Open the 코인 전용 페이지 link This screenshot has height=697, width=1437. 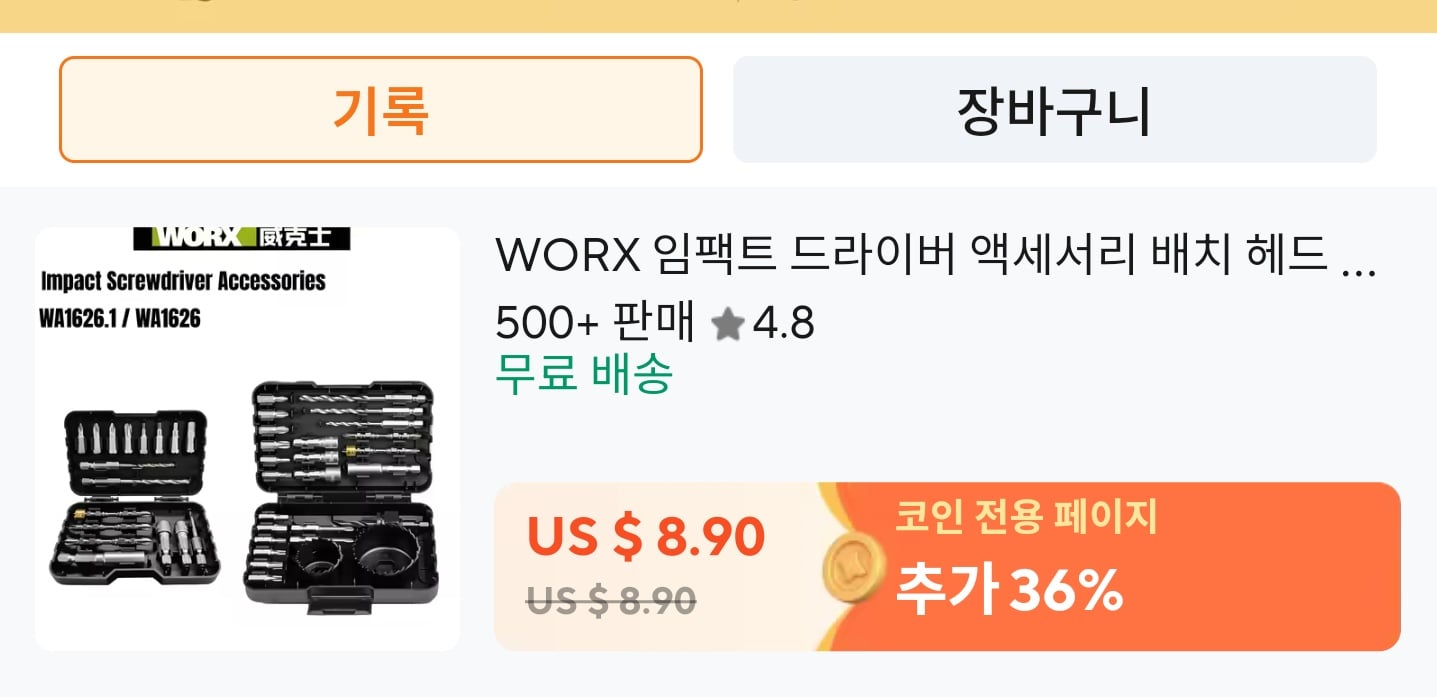pyautogui.click(x=1025, y=517)
